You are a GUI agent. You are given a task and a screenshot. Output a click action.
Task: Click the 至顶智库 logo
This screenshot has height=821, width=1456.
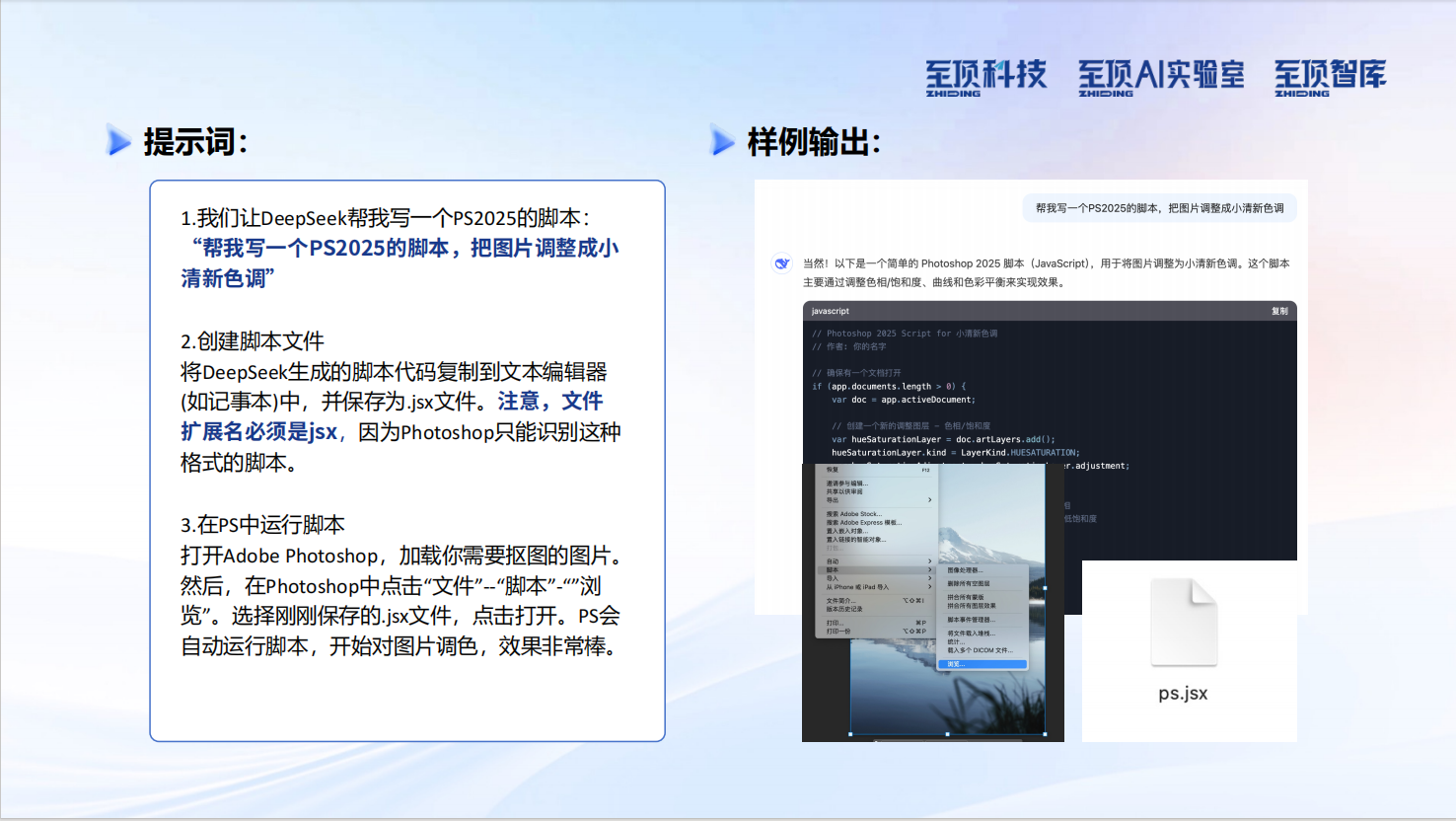(1330, 78)
